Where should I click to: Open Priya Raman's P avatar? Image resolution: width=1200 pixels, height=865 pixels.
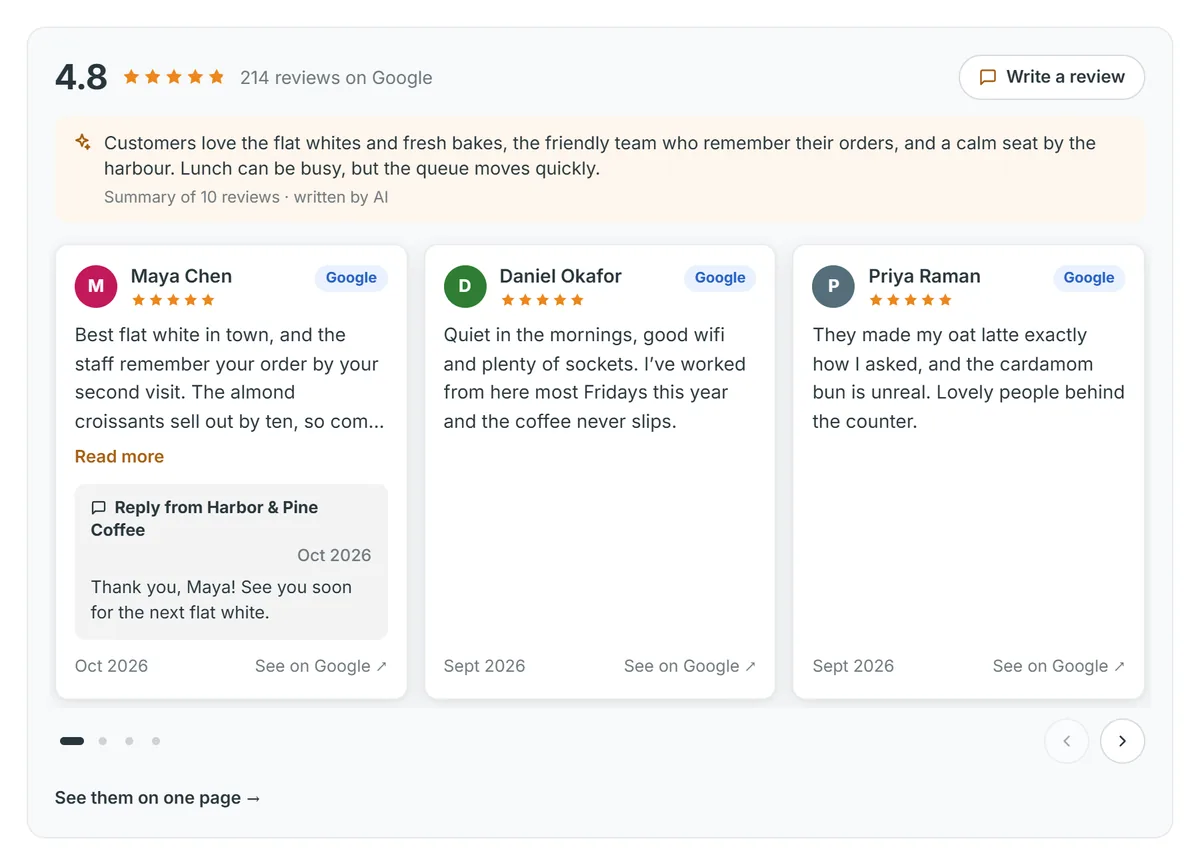pyautogui.click(x=834, y=286)
